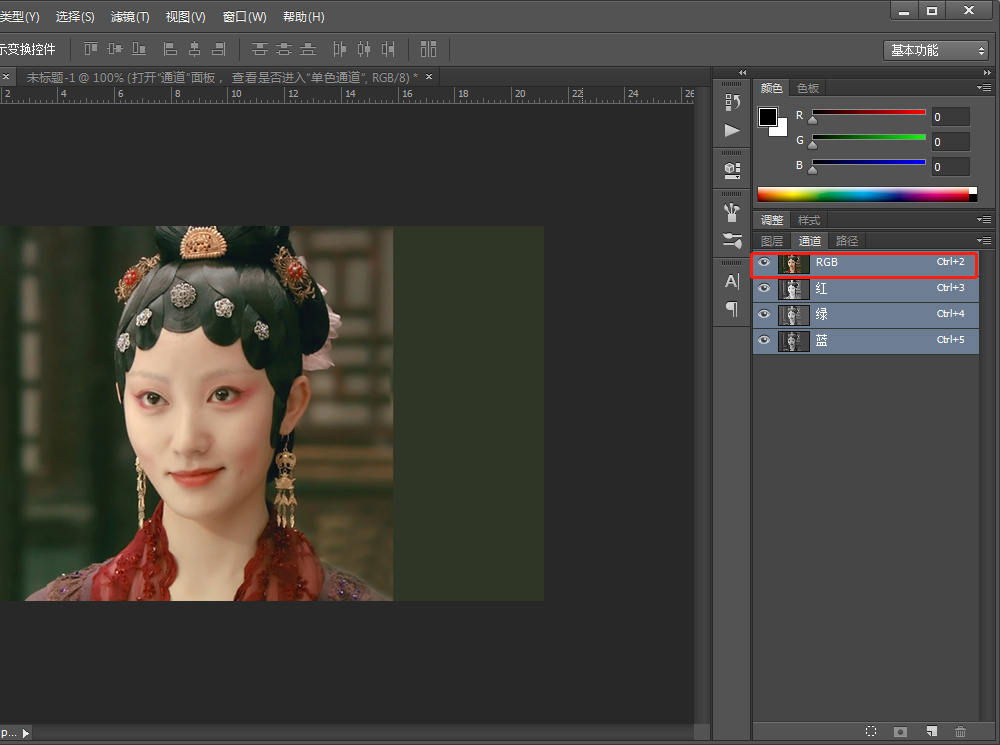1000x745 pixels.
Task: Delete current channel trash icon
Action: [960, 732]
